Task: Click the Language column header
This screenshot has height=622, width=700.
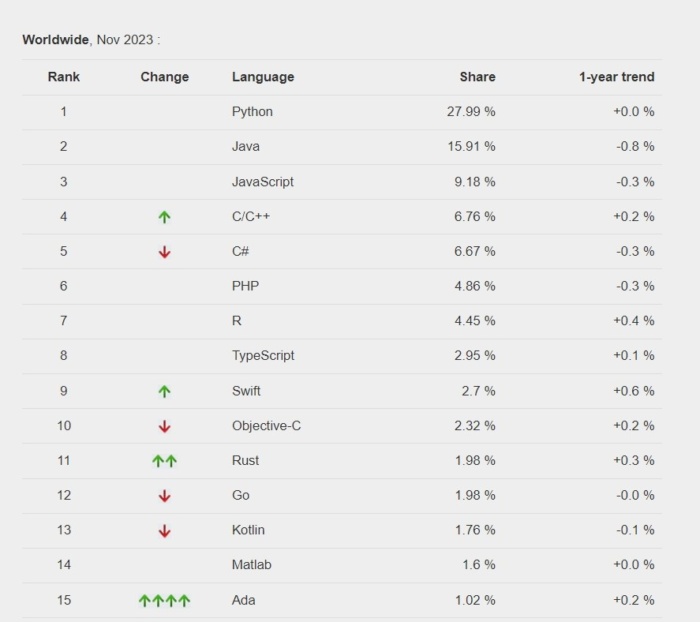Action: pos(263,77)
